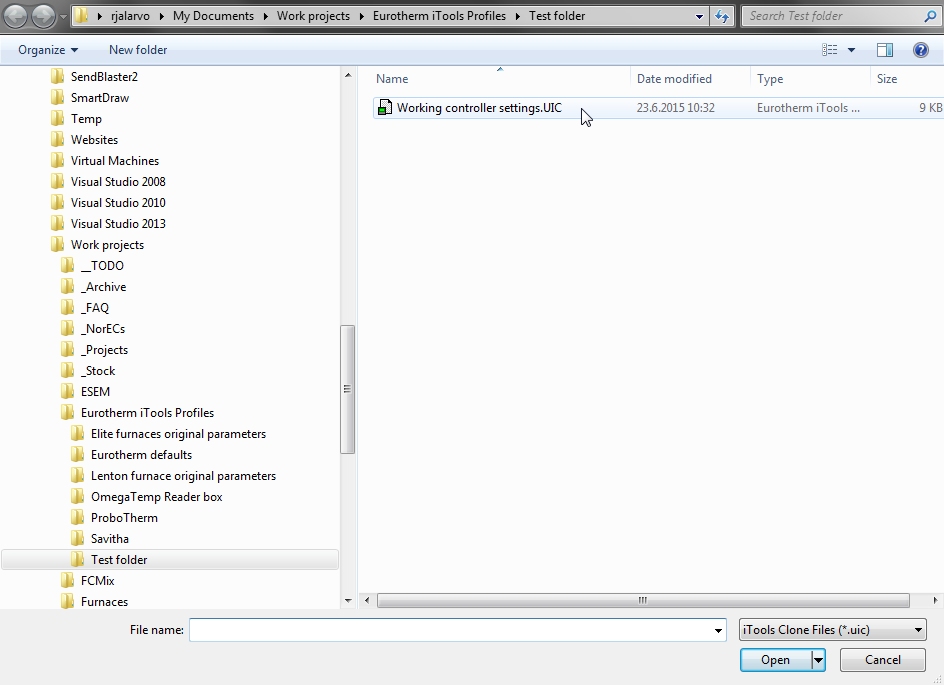Select Working controller settings.UIC file
944x685 pixels.
pyautogui.click(x=479, y=108)
